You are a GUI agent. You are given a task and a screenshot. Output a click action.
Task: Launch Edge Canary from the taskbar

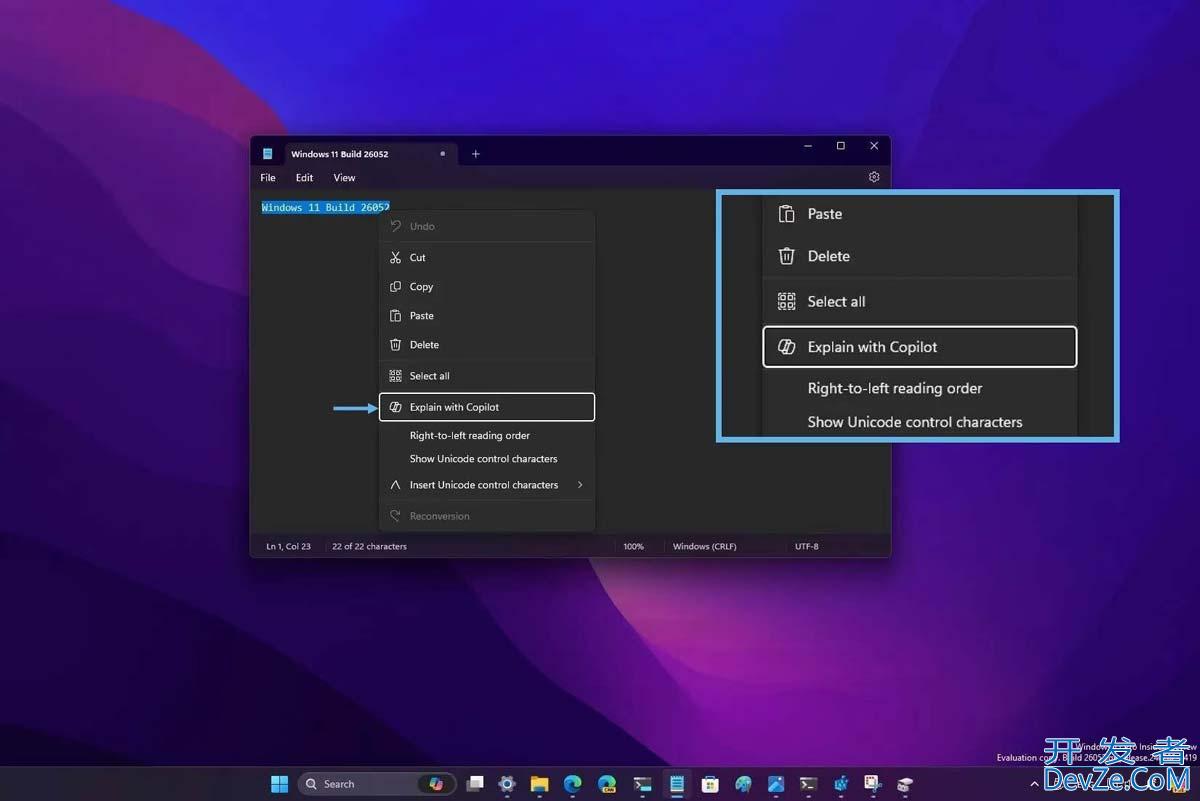[607, 784]
